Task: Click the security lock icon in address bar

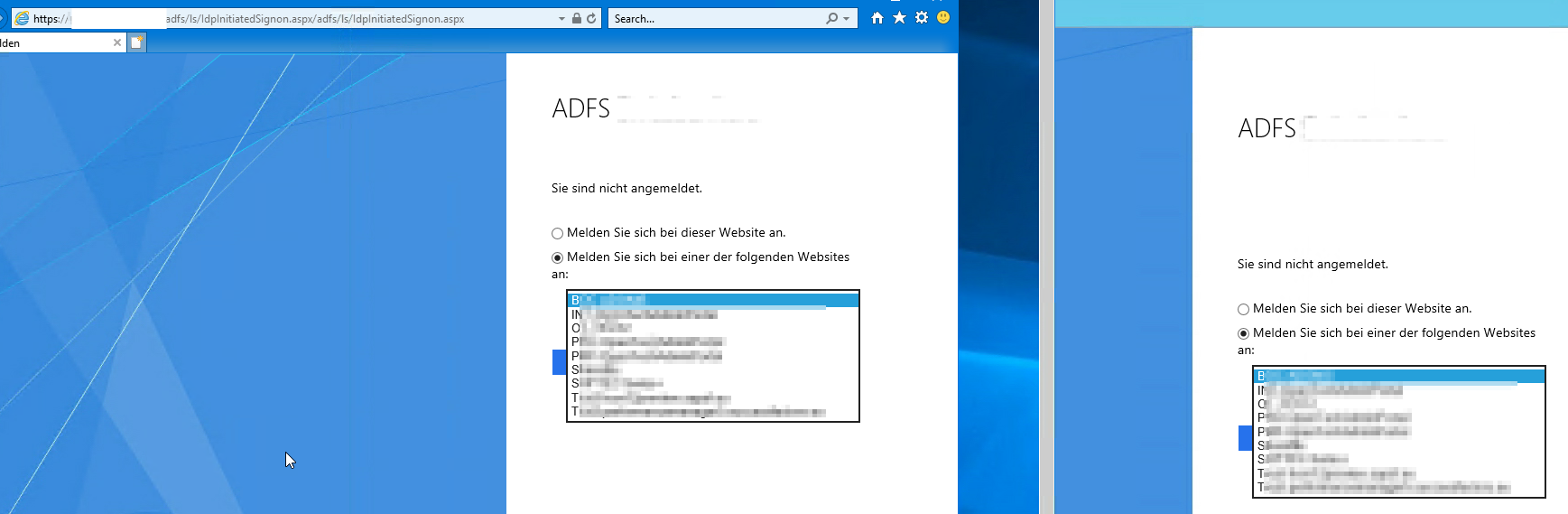Action: pos(576,18)
